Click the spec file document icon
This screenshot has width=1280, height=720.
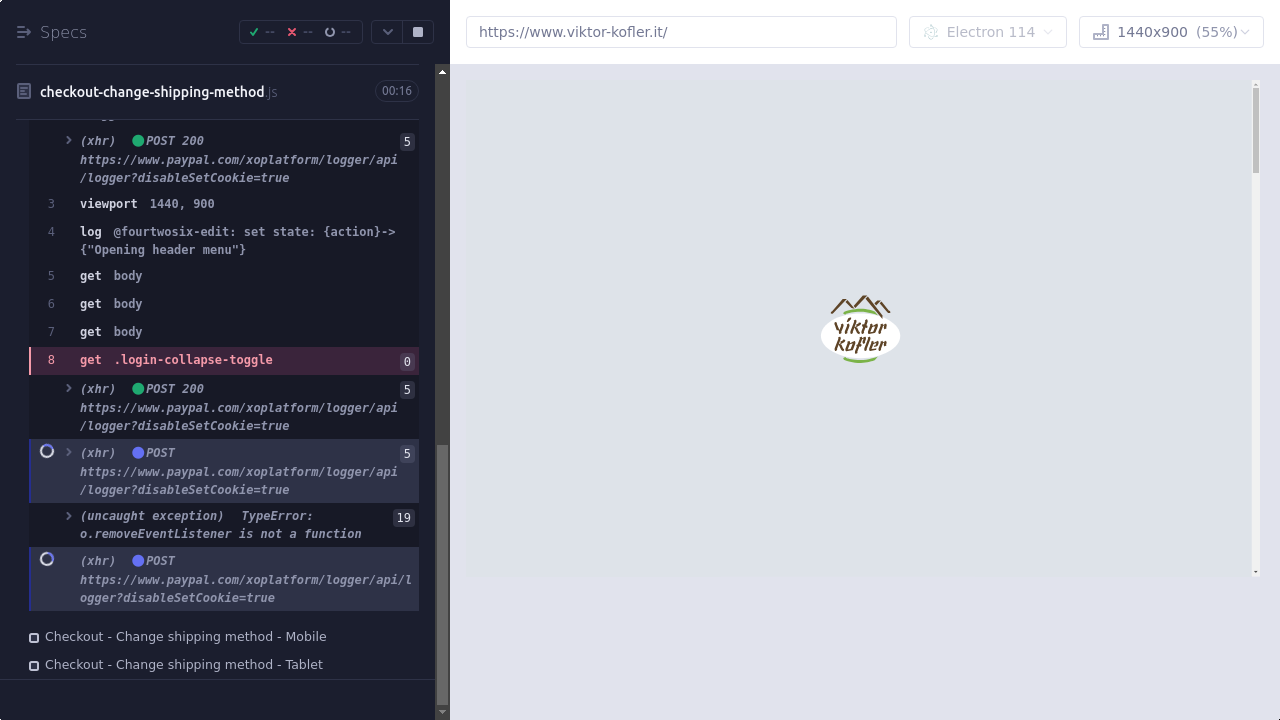[x=24, y=92]
